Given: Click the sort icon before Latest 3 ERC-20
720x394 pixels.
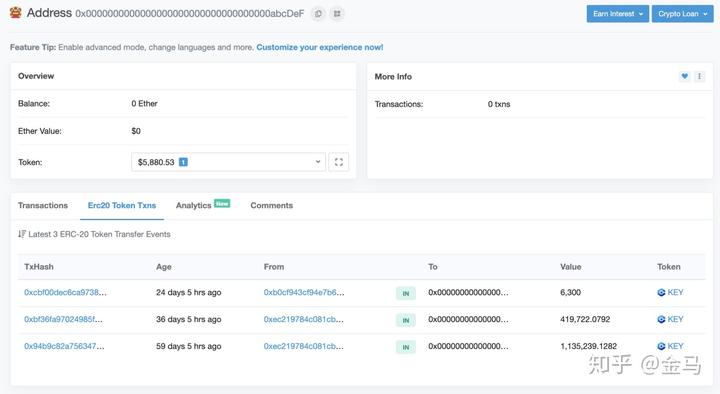Looking at the screenshot, I should point(22,234).
